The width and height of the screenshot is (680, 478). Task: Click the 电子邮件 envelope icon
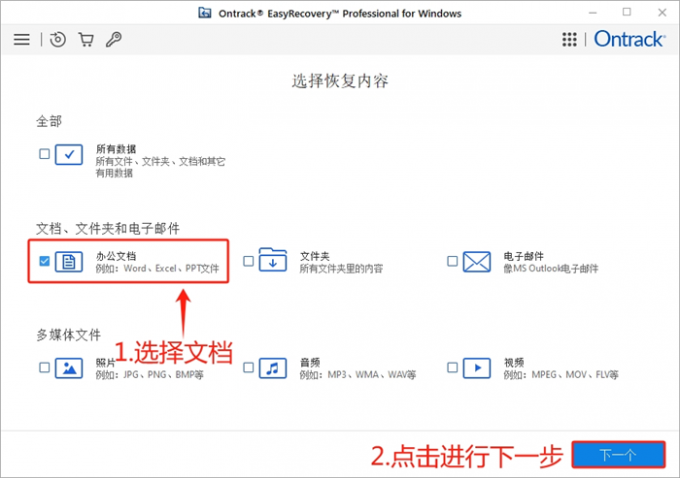click(x=477, y=262)
